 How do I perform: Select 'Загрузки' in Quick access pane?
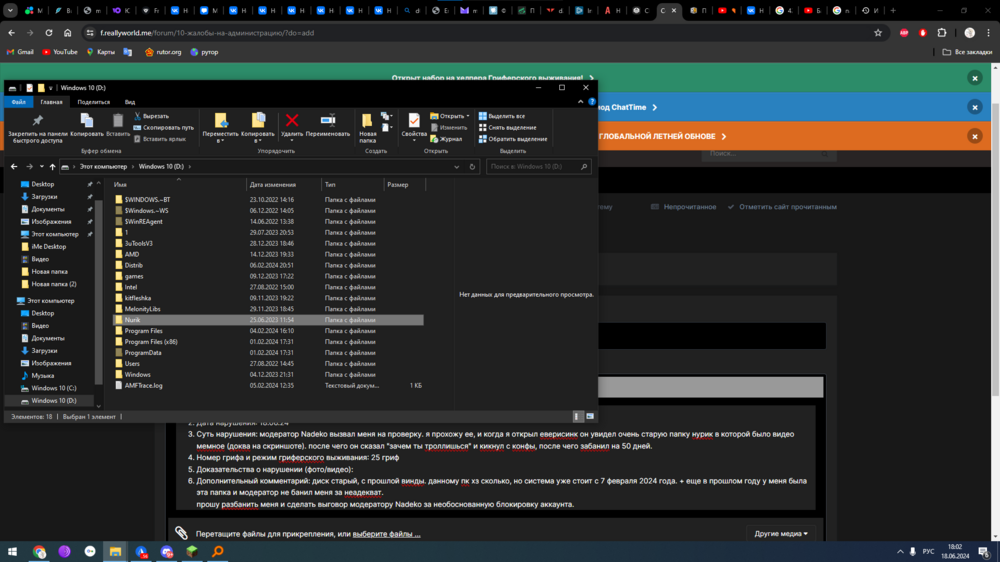44,196
